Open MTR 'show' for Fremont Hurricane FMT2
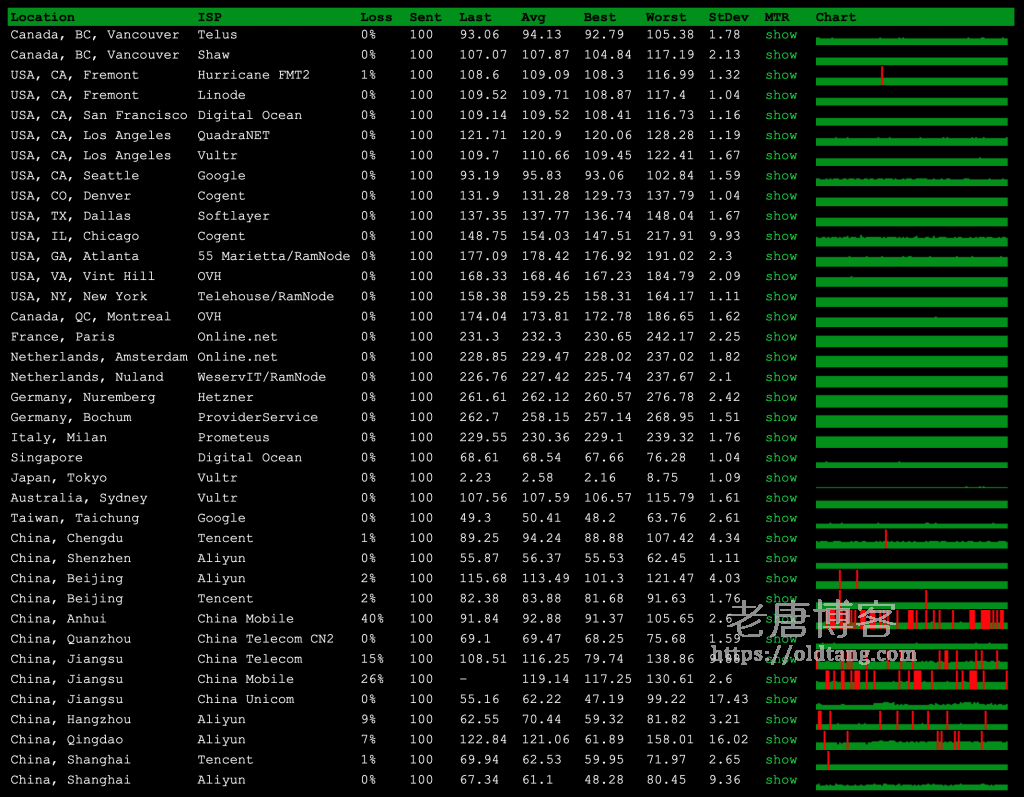Viewport: 1024px width, 797px height. (781, 75)
